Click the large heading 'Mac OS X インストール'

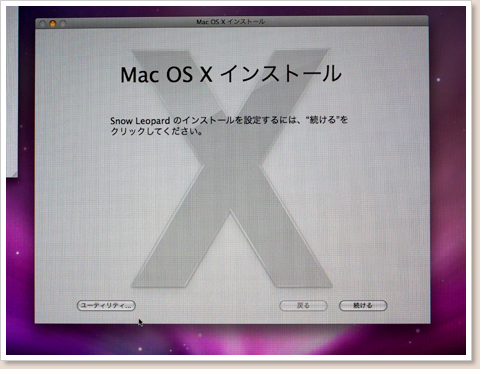(231, 74)
